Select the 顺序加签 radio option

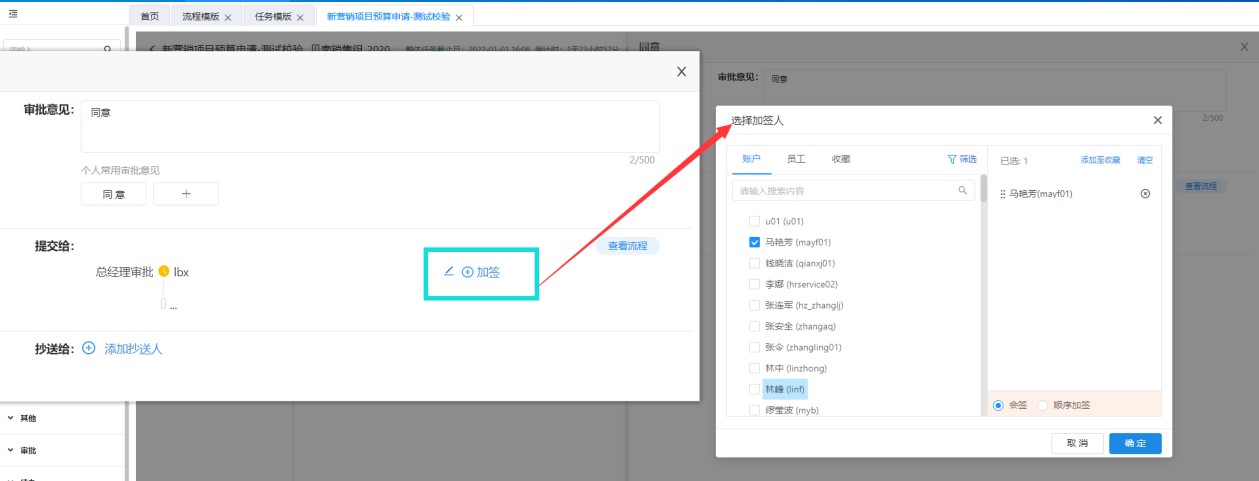(1044, 405)
